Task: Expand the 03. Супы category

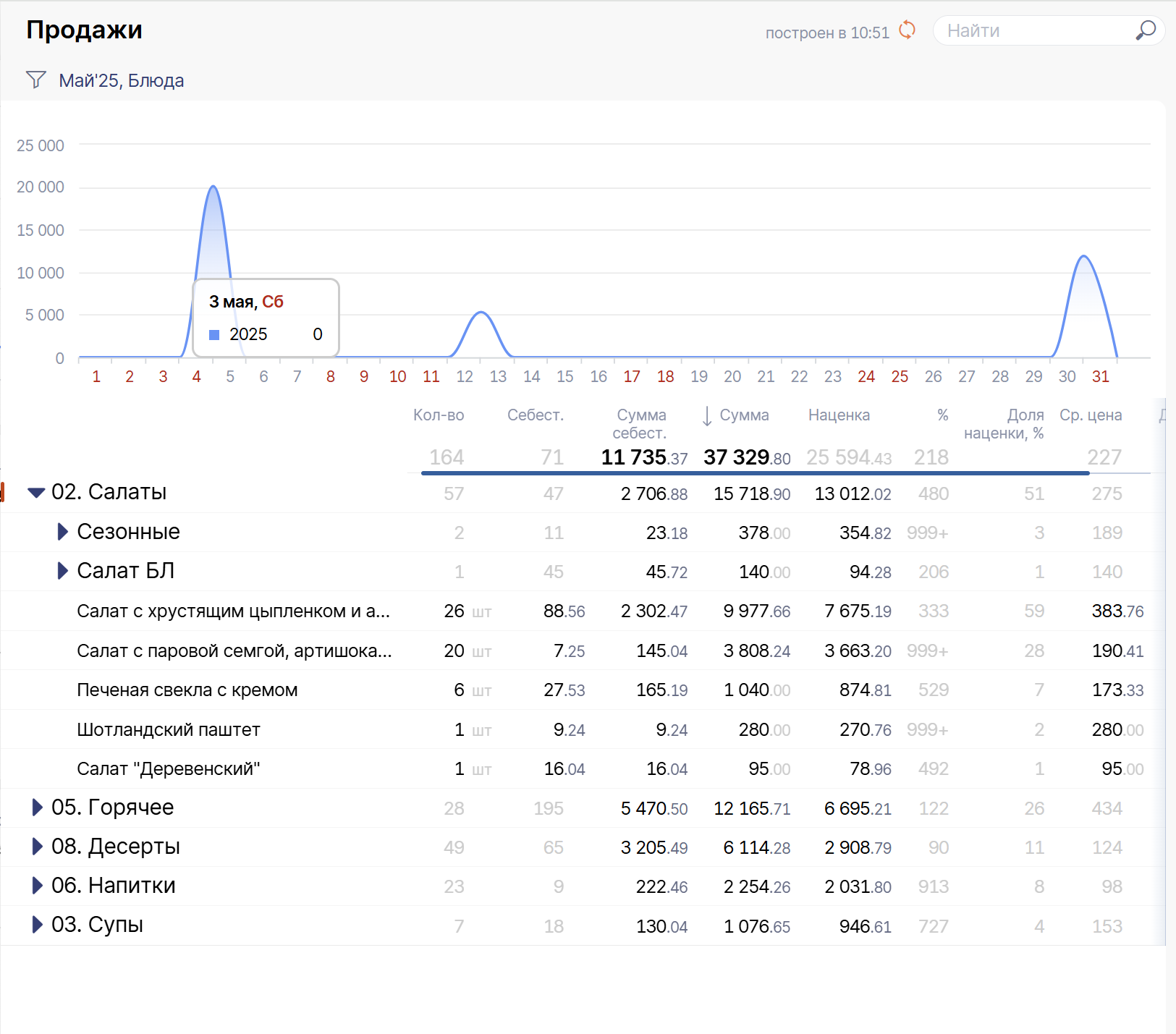Action: (37, 925)
